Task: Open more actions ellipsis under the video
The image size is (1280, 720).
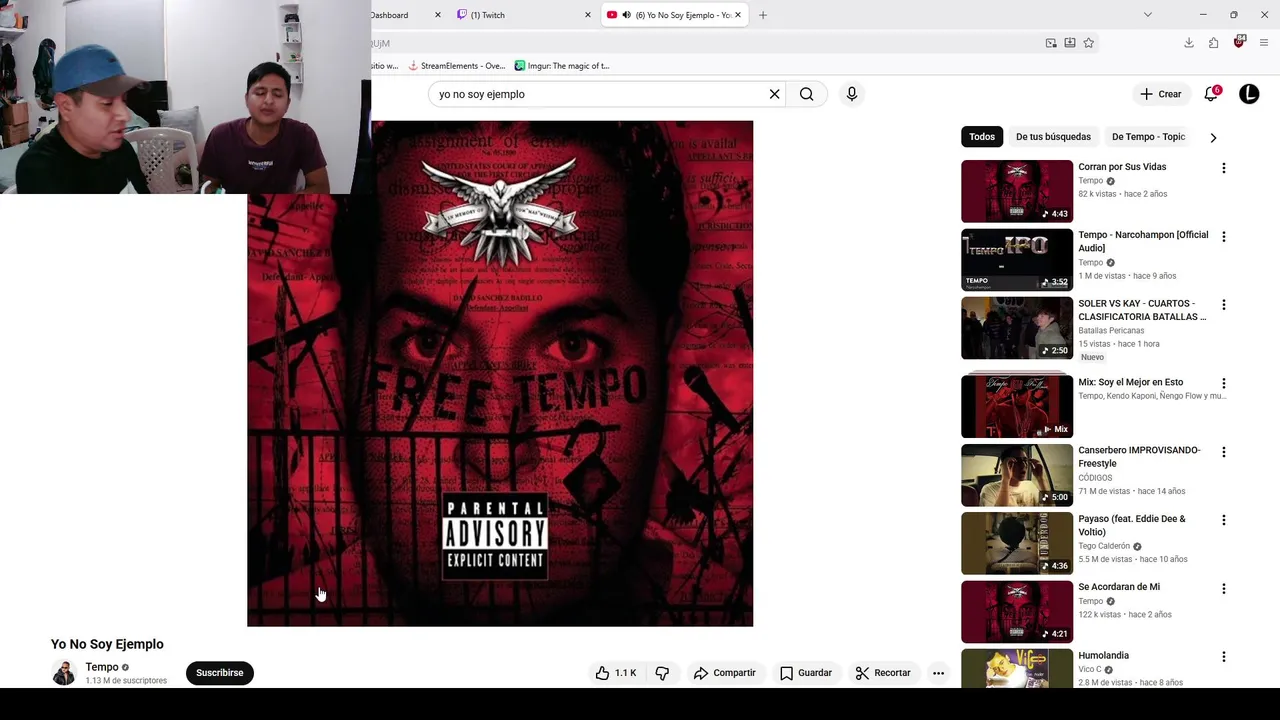Action: click(938, 673)
